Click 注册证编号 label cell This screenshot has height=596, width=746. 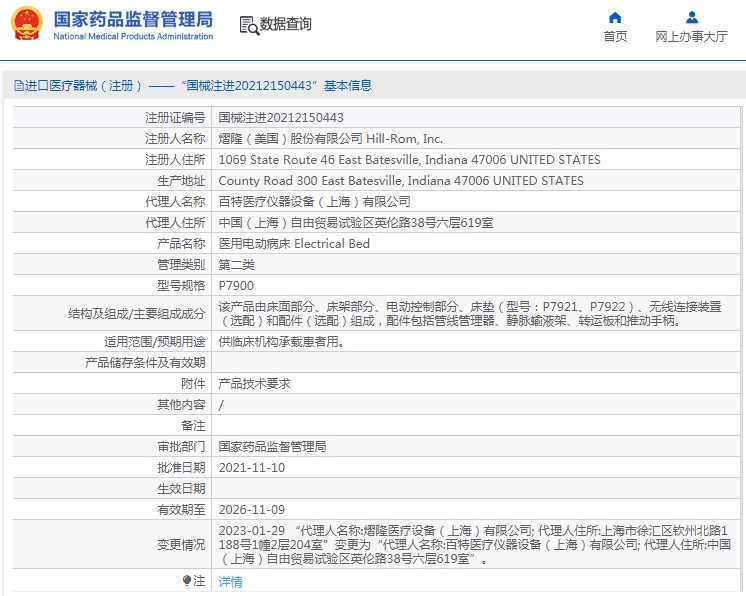[112, 117]
